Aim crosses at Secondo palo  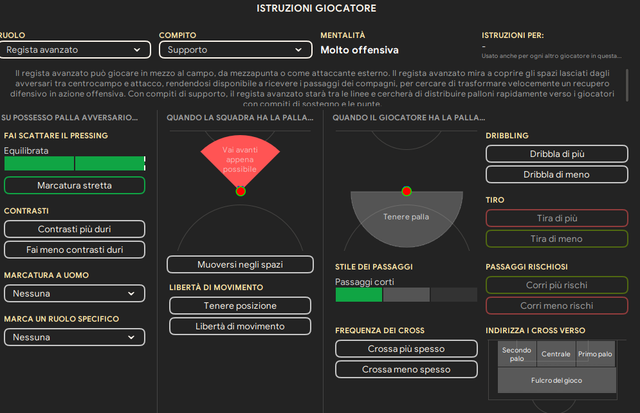pos(517,354)
